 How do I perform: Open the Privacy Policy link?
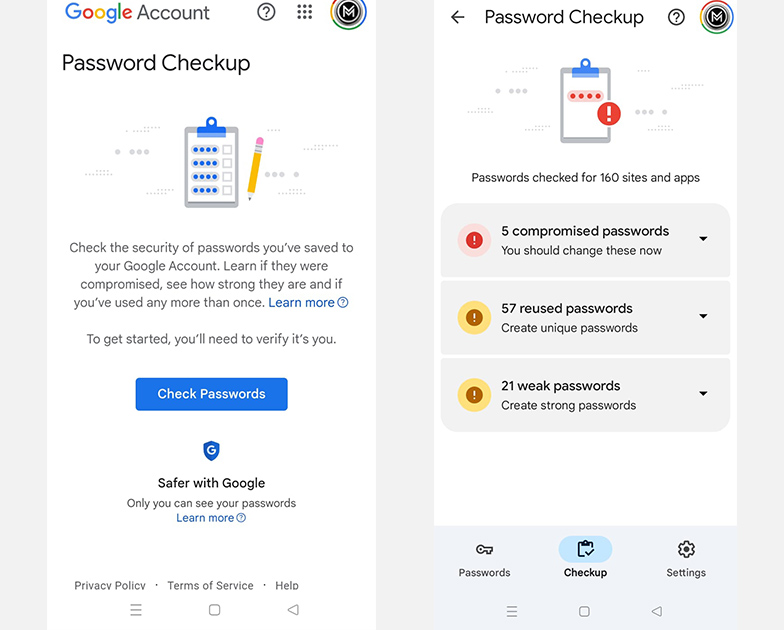110,585
